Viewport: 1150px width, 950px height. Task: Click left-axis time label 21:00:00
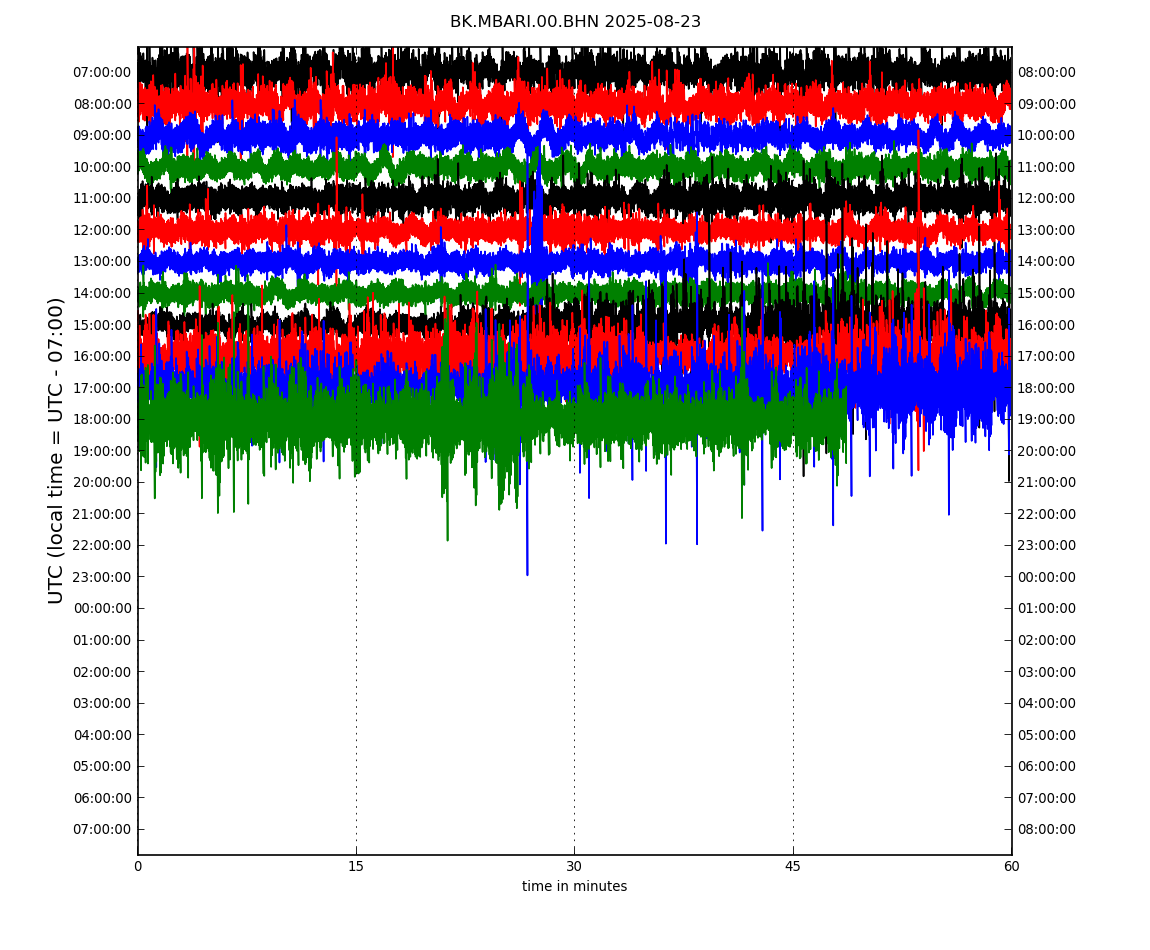point(102,514)
